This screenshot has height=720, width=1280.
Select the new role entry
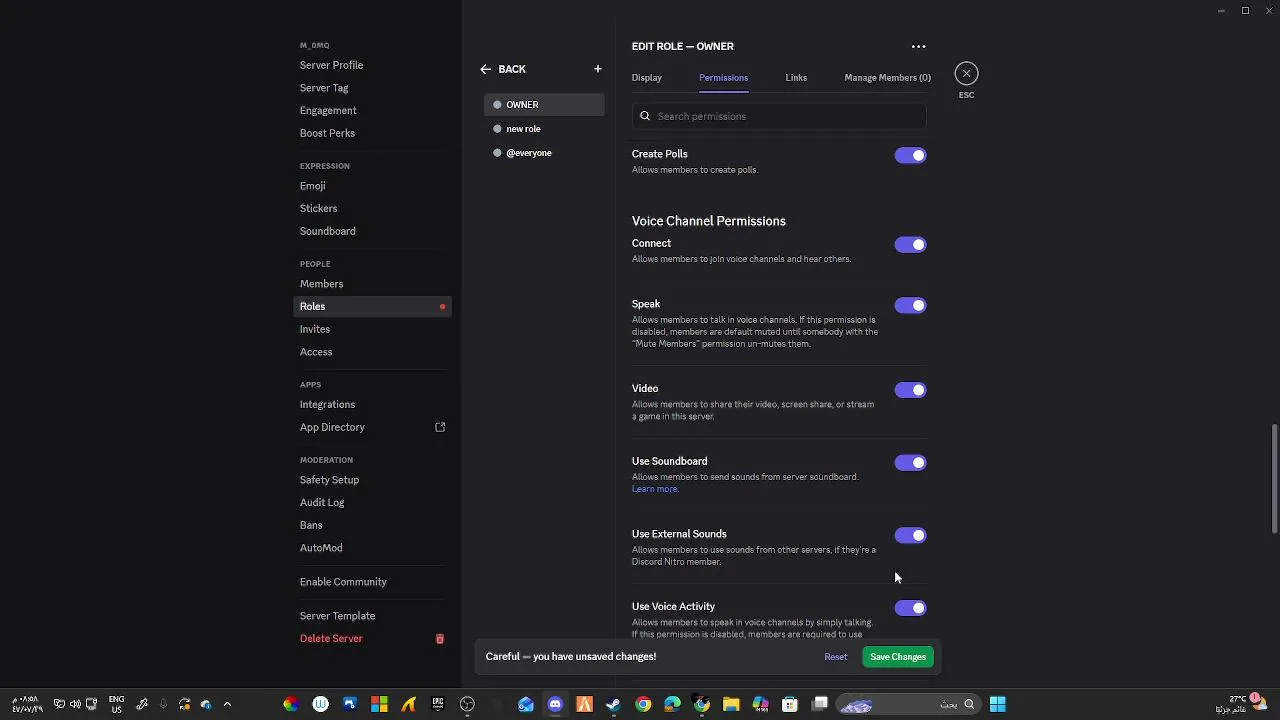[x=544, y=128]
